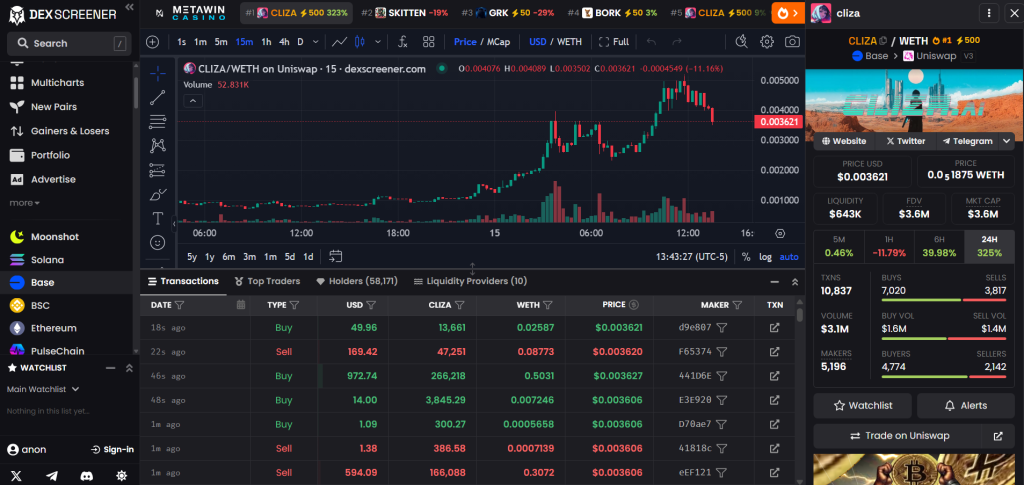Switch chart to MCap display
Screen dimensions: 1024x485
pyautogui.click(x=498, y=42)
